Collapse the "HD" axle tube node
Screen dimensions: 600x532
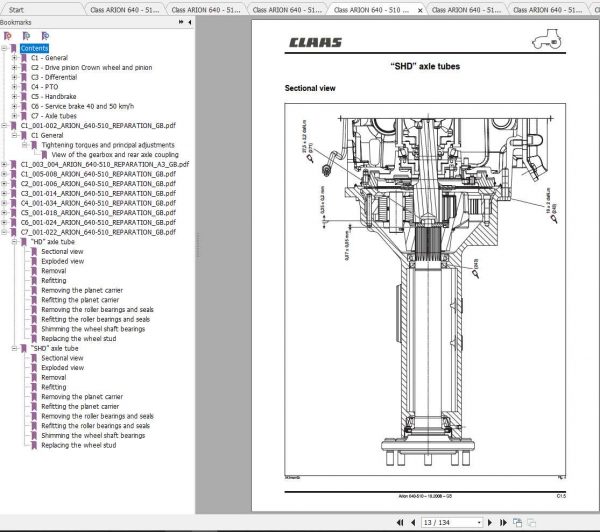click(14, 242)
